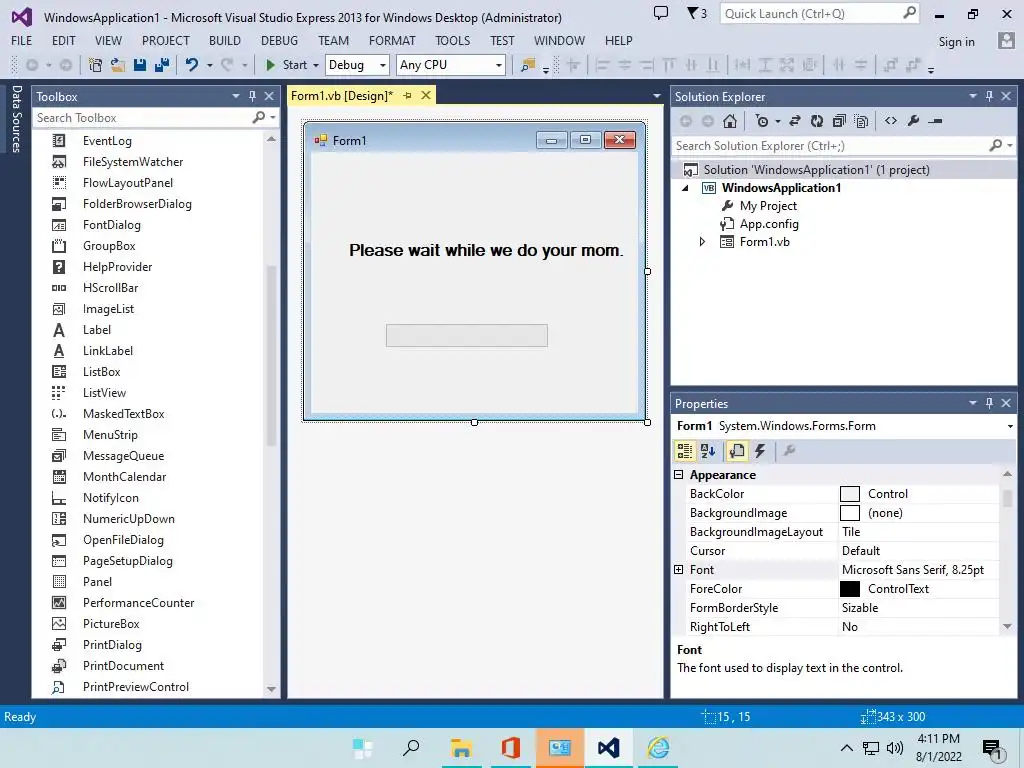This screenshot has width=1024, height=768.
Task: Choose the ListBox control in Toolbox
Action: click(101, 372)
